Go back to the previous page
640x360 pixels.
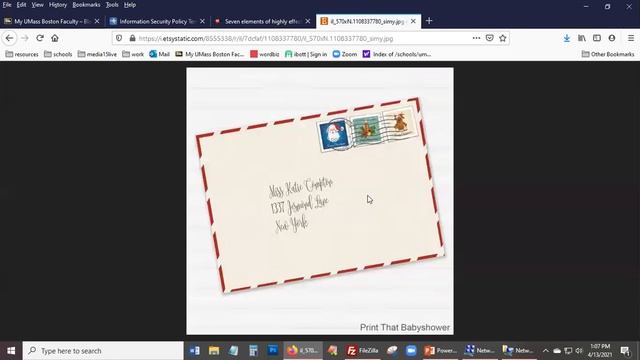9,38
